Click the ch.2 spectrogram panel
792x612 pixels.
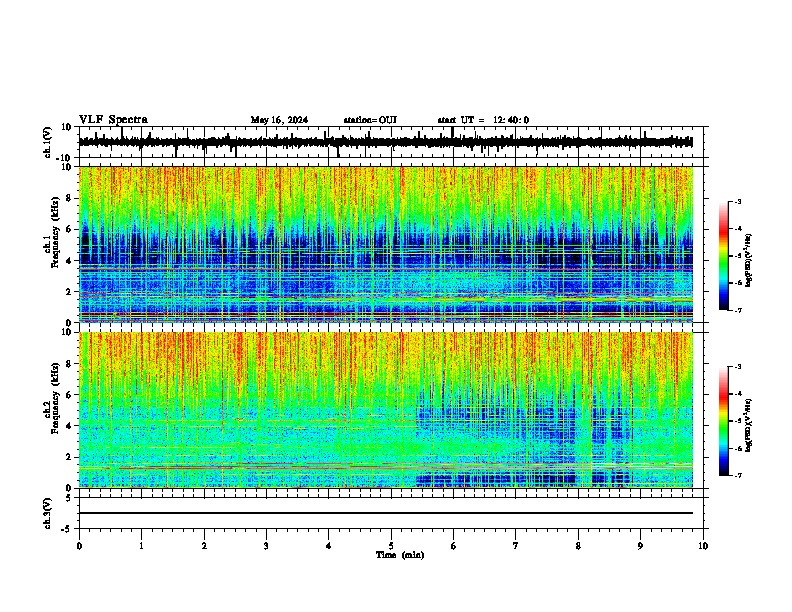click(x=385, y=410)
